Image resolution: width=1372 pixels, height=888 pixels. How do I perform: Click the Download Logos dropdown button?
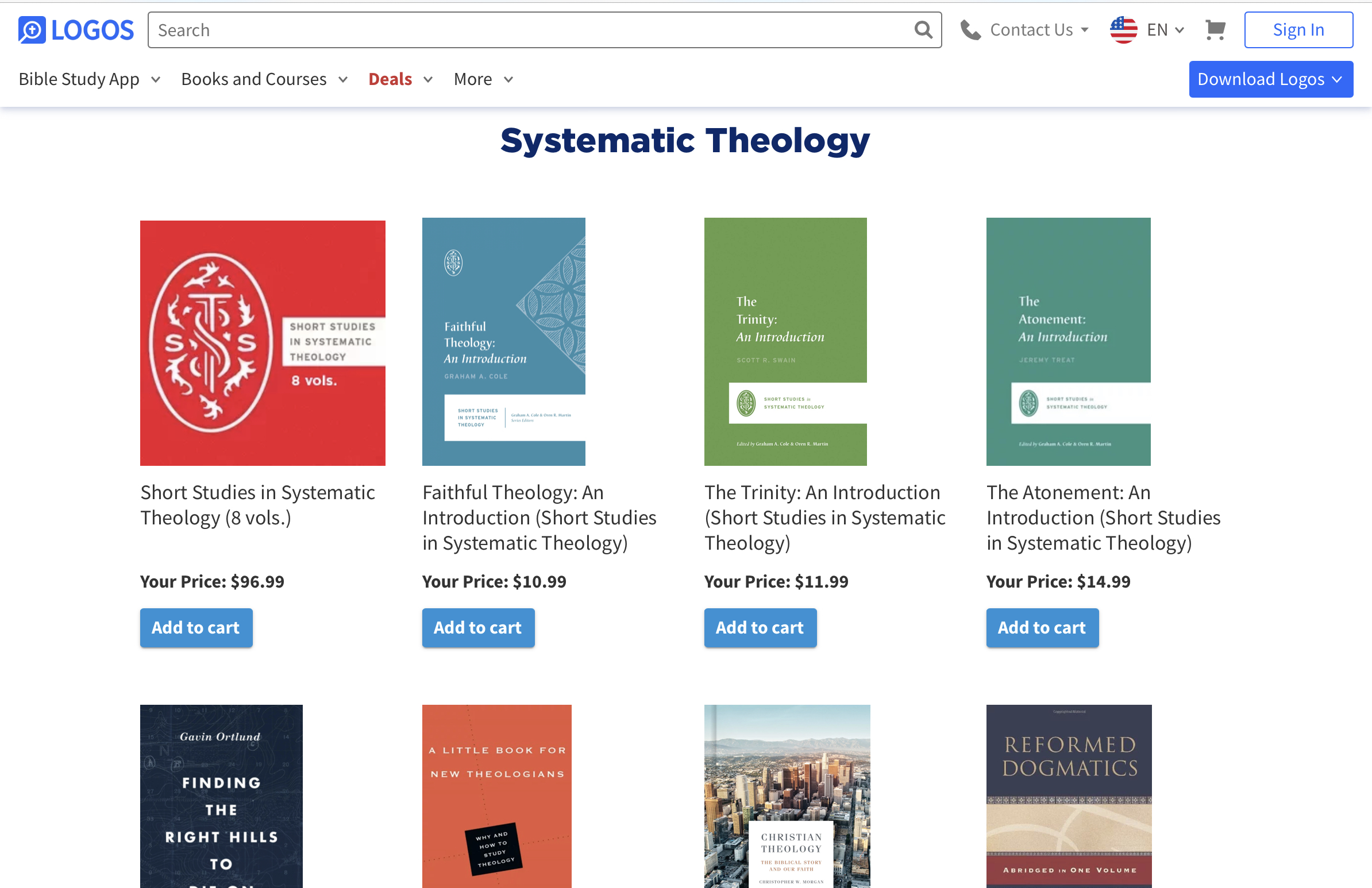(x=1270, y=79)
